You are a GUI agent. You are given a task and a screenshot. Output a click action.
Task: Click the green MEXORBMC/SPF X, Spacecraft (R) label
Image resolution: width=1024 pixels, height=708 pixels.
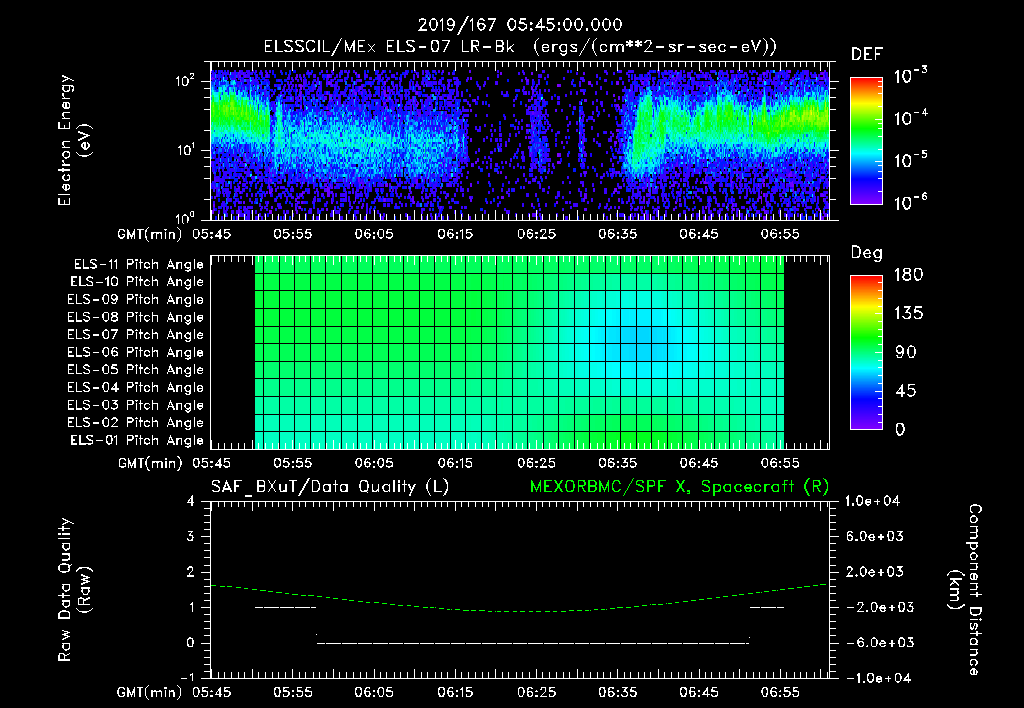(679, 487)
